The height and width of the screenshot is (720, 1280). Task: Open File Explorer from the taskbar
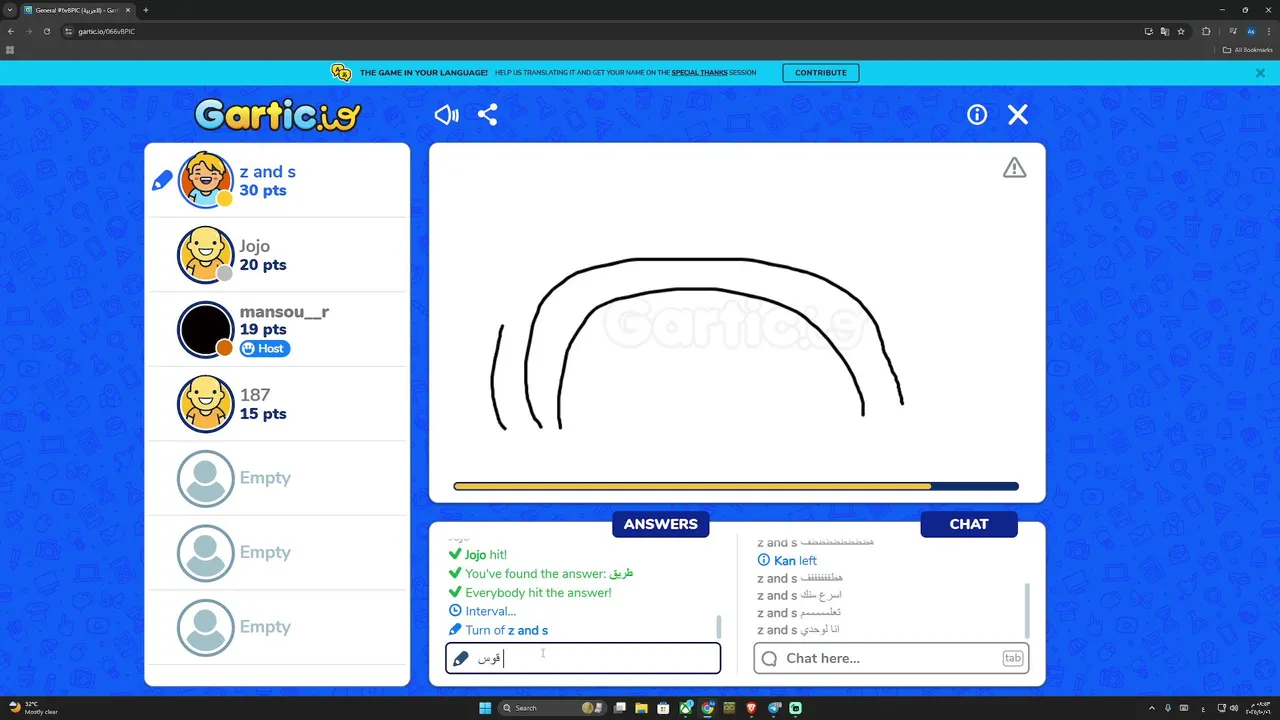click(x=641, y=708)
